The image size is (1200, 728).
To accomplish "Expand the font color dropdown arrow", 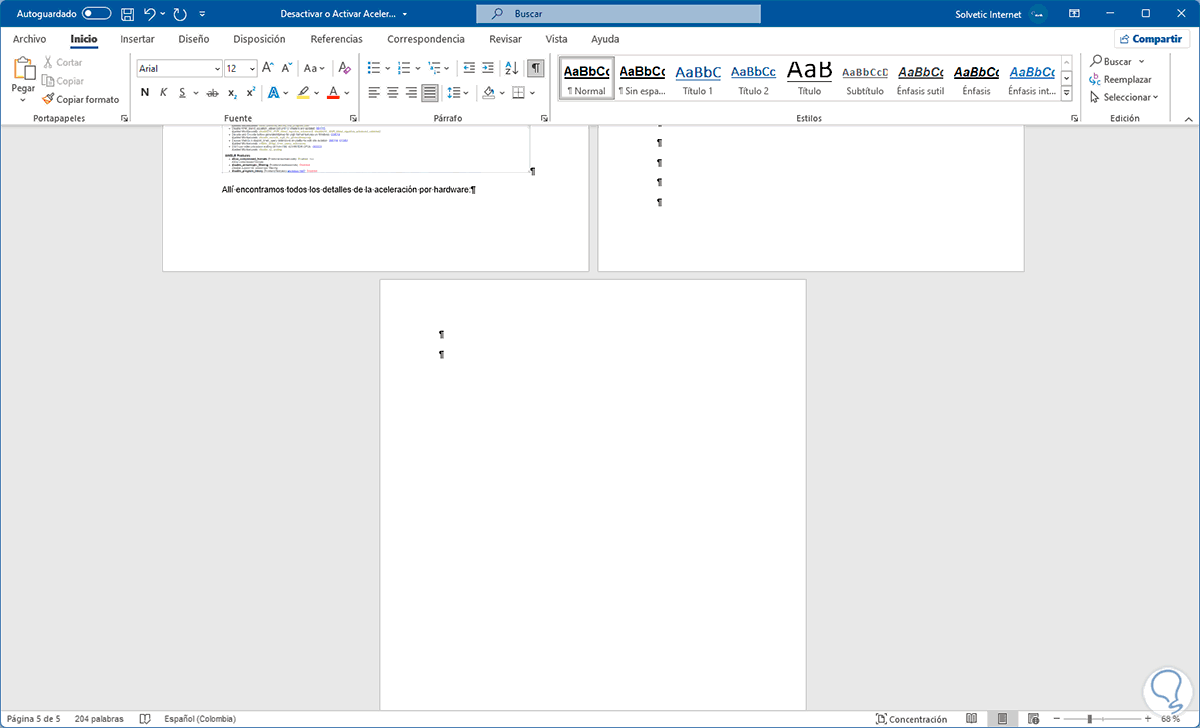I will pos(347,91).
